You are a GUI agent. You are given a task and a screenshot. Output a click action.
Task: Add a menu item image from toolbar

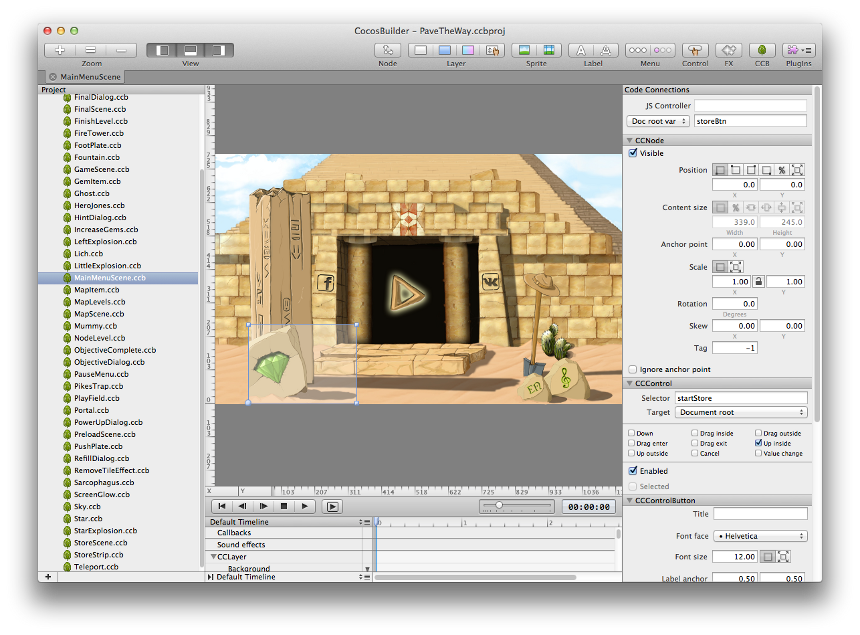(663, 50)
